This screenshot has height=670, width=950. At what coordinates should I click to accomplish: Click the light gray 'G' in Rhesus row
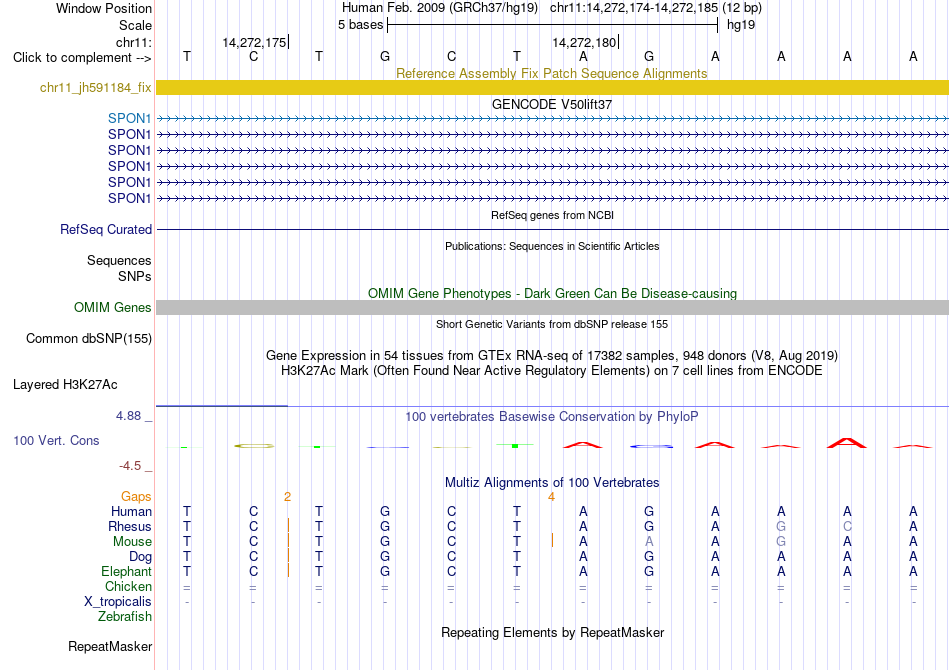(x=781, y=527)
